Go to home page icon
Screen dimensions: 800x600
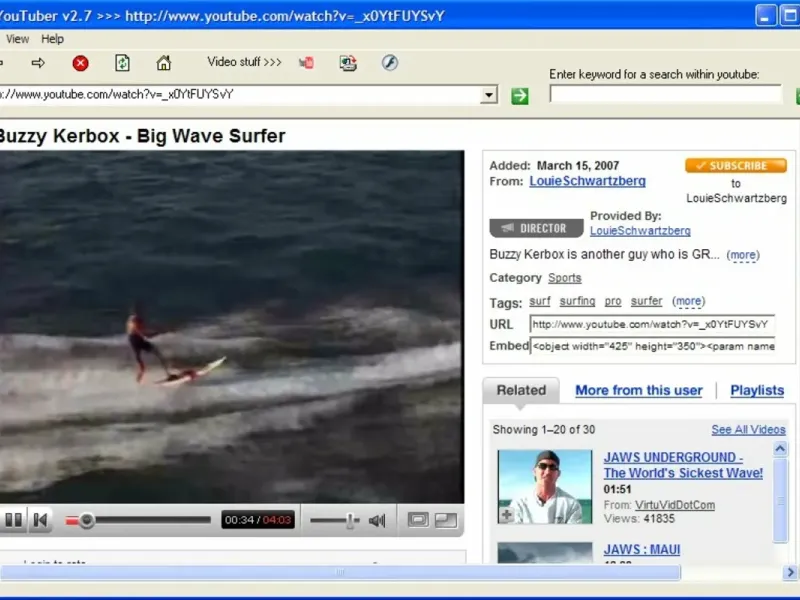tap(163, 63)
